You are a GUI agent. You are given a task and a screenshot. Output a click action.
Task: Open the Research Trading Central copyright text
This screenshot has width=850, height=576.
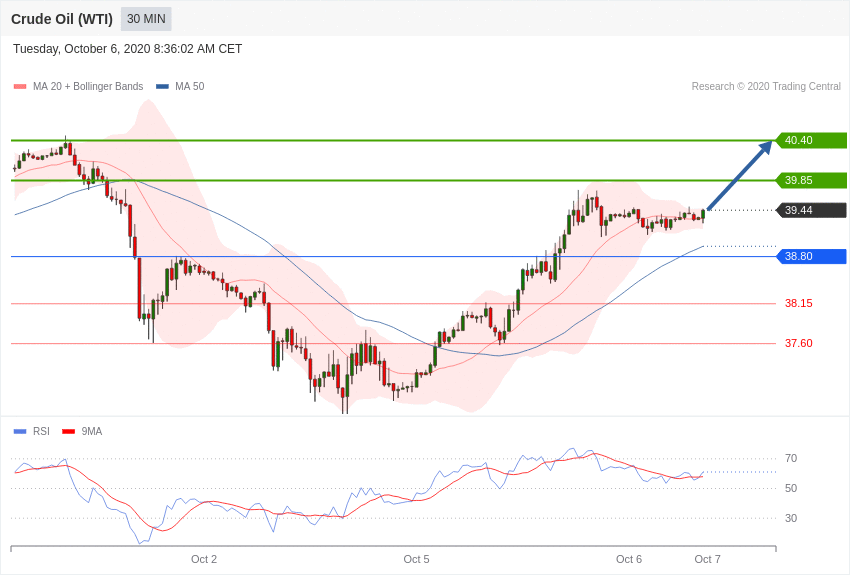tap(766, 87)
